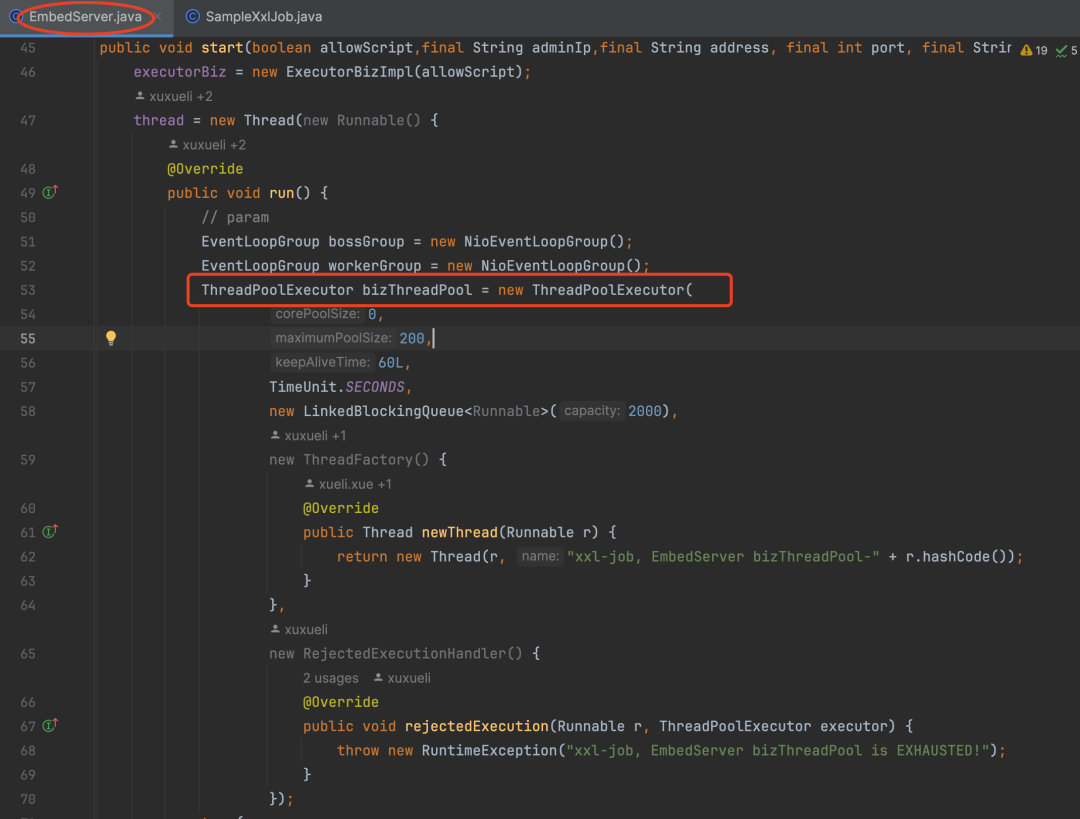The image size is (1080, 819).
Task: Click the "maximumPoolSize:" parameter hint
Action: (333, 338)
